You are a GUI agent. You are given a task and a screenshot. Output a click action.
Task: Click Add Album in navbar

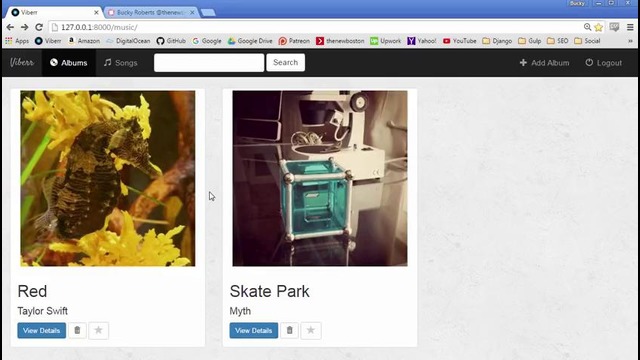coord(544,63)
